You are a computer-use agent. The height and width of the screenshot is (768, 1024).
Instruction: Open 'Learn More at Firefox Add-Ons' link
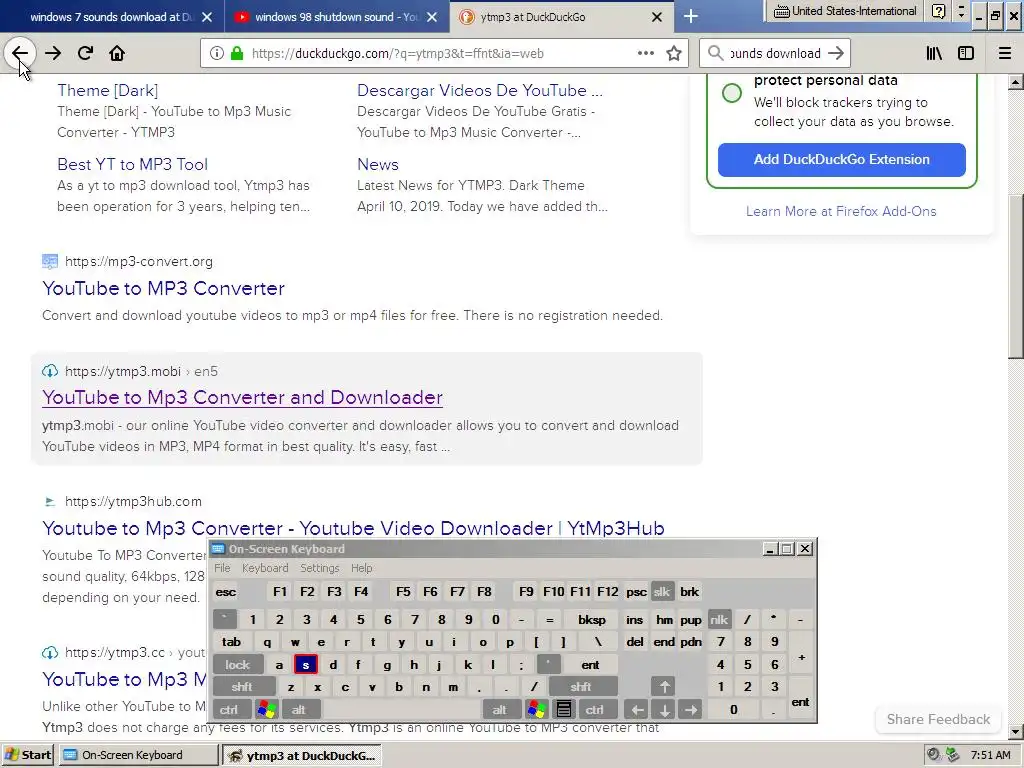tap(841, 211)
